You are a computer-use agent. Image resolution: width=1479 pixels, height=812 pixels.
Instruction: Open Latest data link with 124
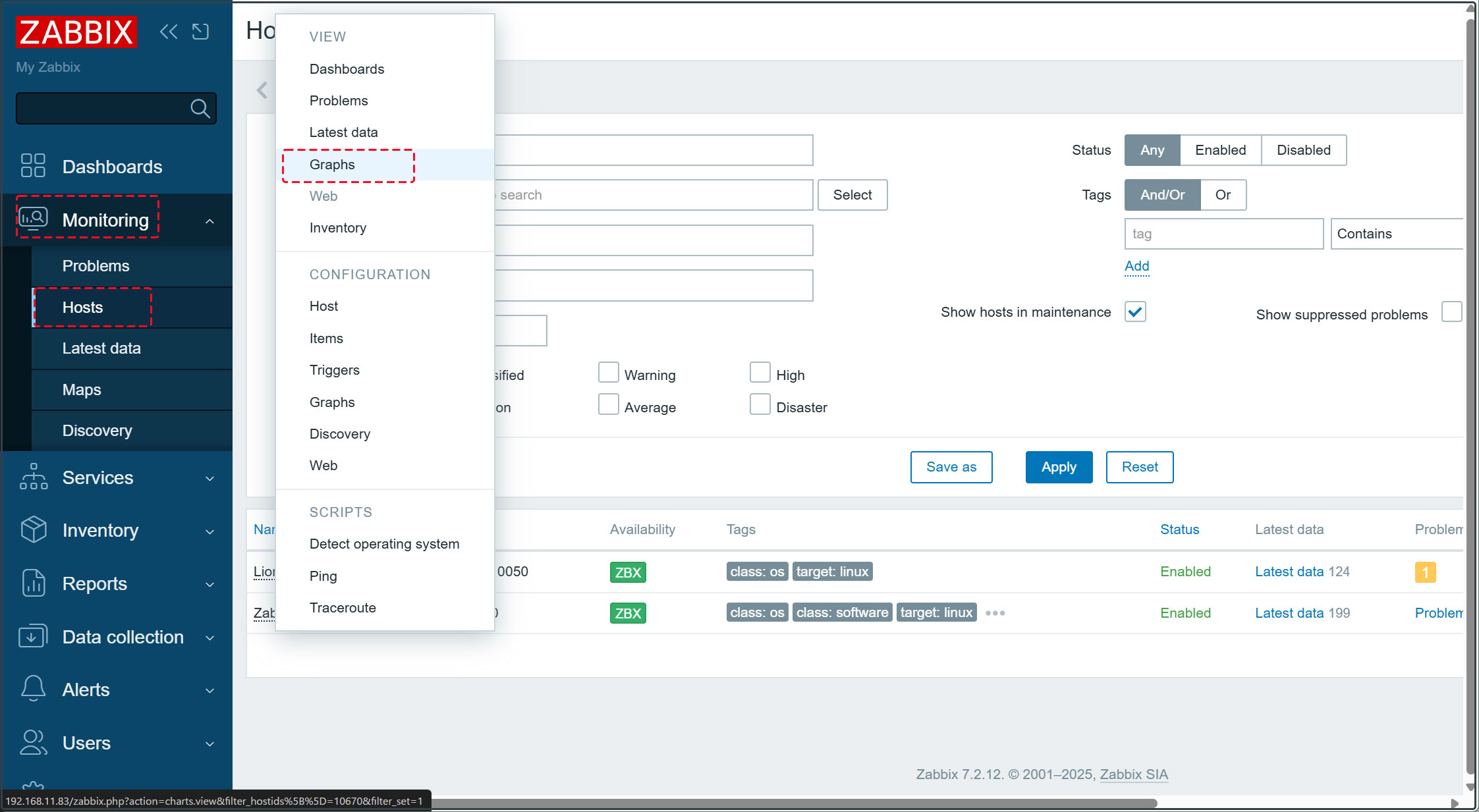(x=1289, y=572)
